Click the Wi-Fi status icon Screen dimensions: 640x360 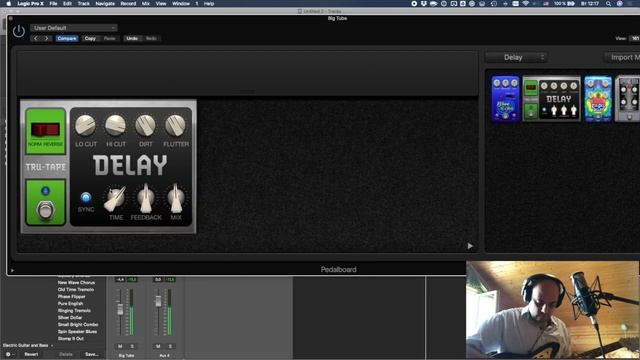[x=526, y=4]
